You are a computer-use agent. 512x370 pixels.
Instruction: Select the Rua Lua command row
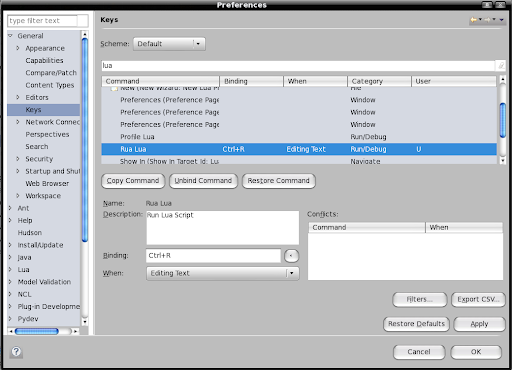click(x=299, y=149)
